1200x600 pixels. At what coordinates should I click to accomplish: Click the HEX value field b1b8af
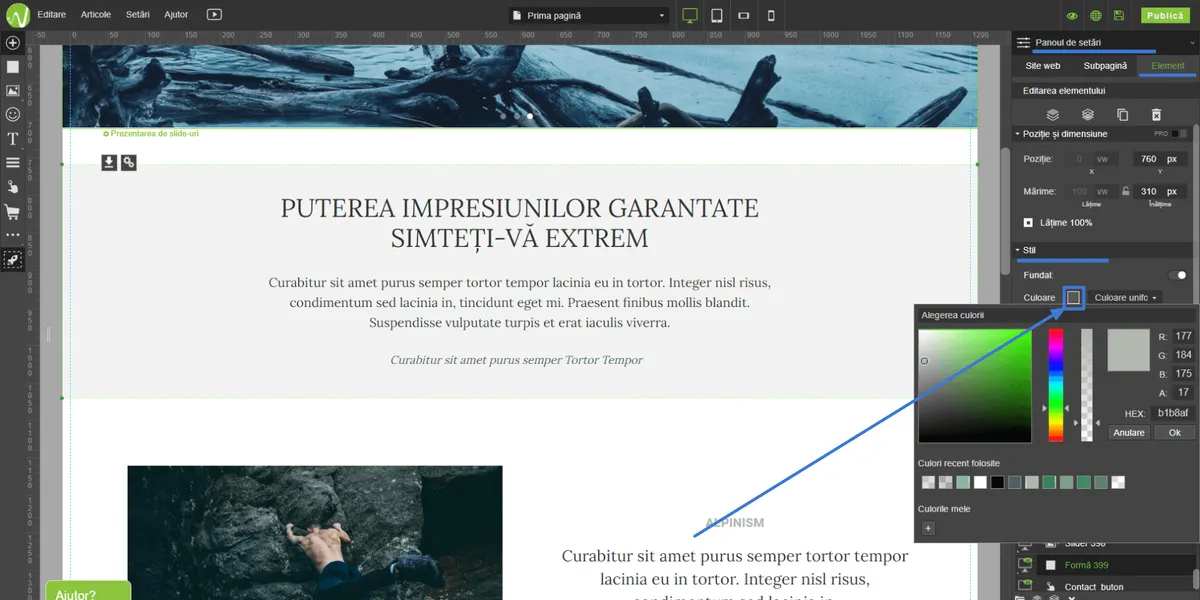pyautogui.click(x=1172, y=413)
